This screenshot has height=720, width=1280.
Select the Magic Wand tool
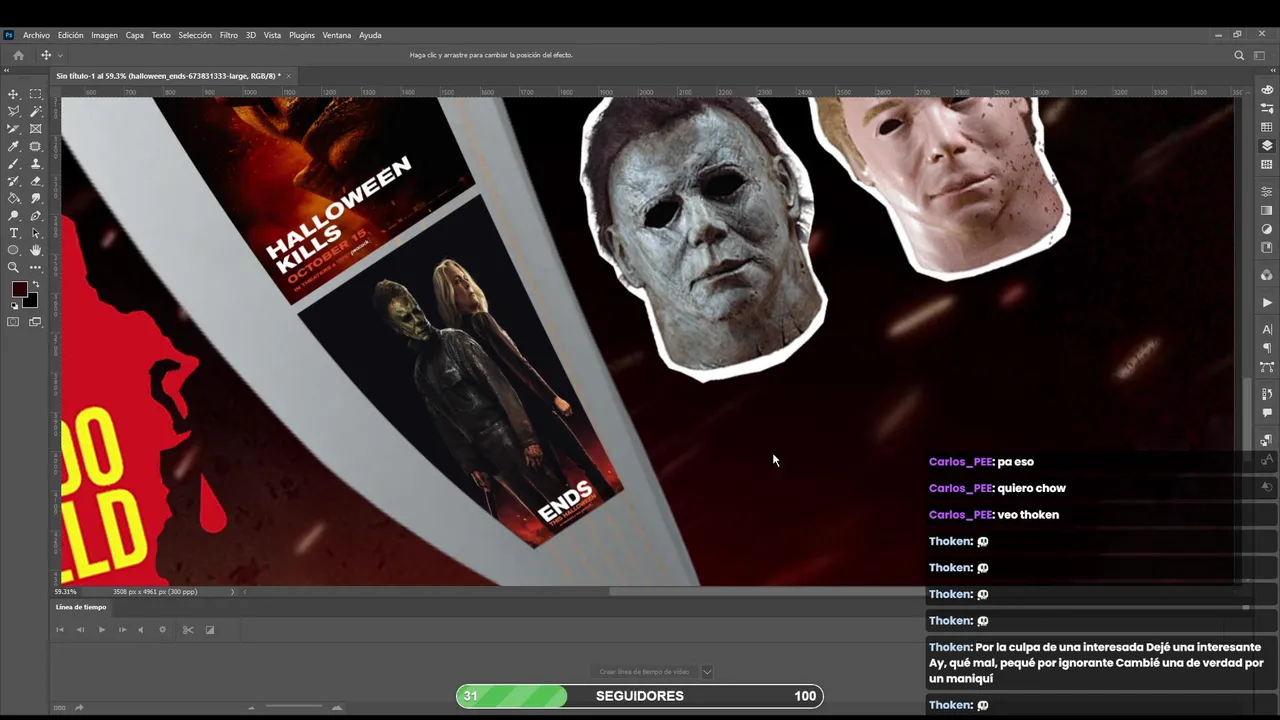(x=36, y=111)
